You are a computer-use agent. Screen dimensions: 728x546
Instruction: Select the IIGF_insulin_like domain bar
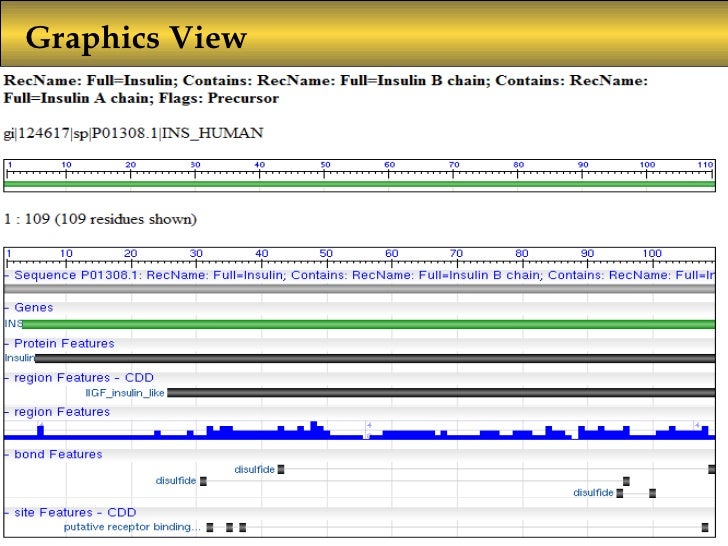pos(441,393)
